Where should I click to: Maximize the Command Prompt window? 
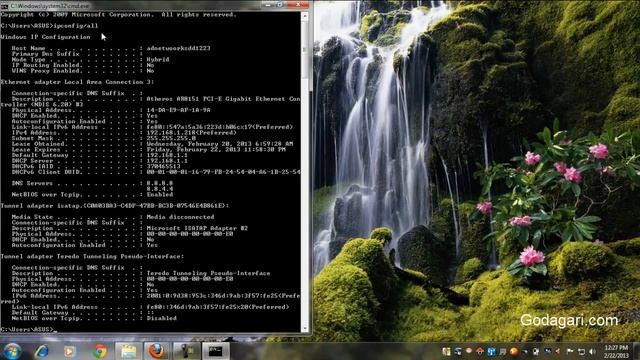click(x=280, y=5)
